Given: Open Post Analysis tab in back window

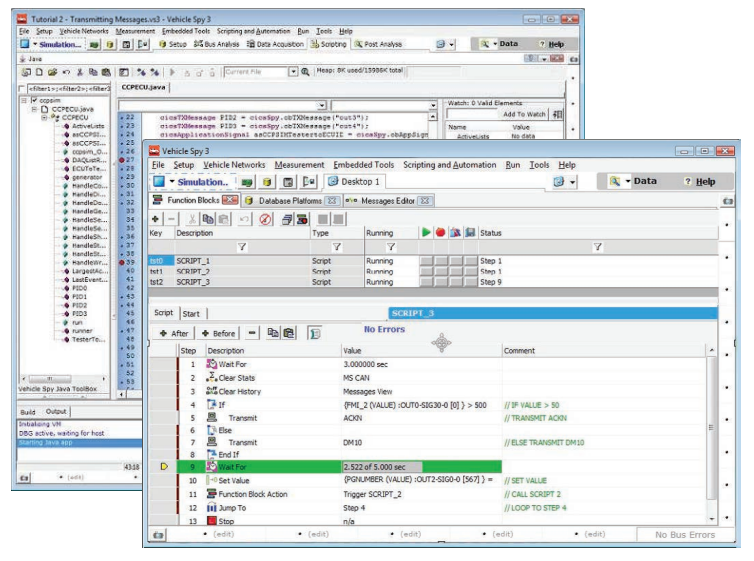Looking at the screenshot, I should point(378,44).
